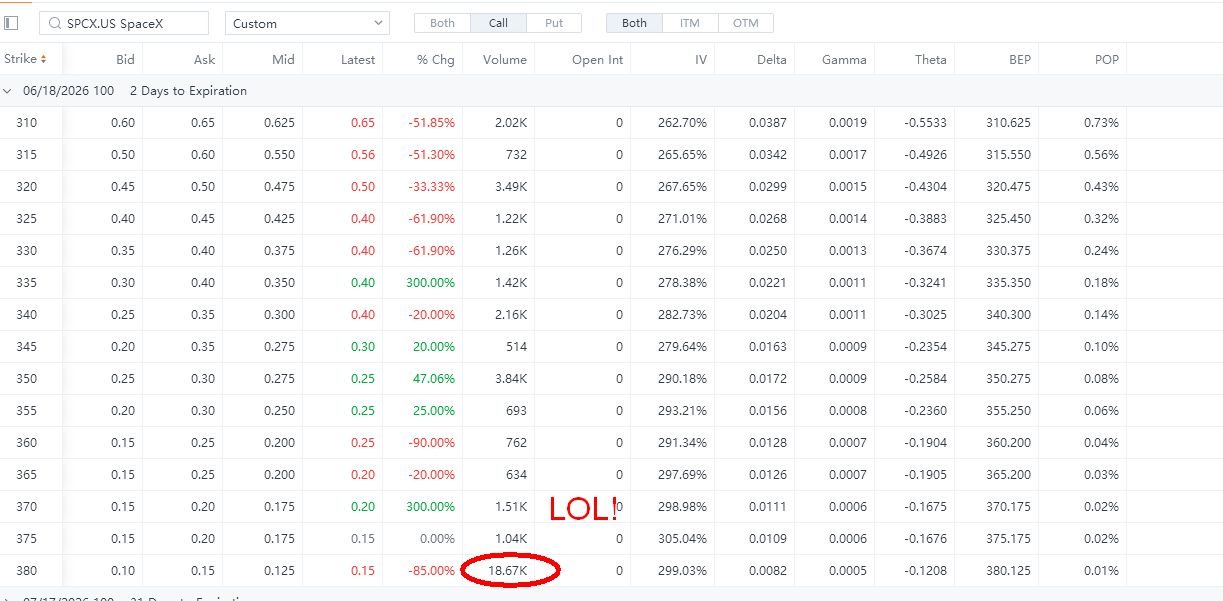This screenshot has height=601, width=1223.
Task: Sort by the Strike column arrows
Action: [43, 59]
